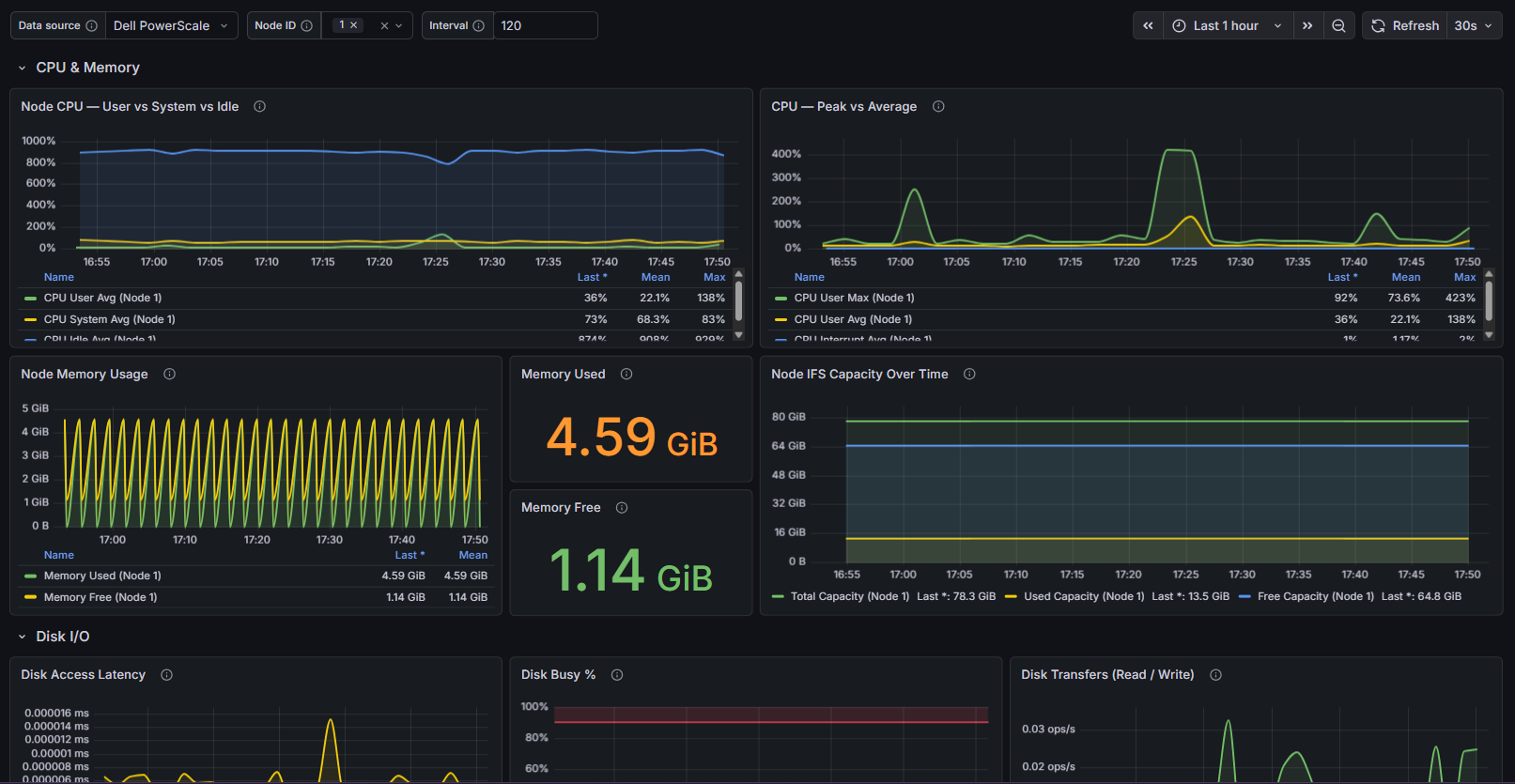Click green swatch of CPU User Max

pos(781,299)
